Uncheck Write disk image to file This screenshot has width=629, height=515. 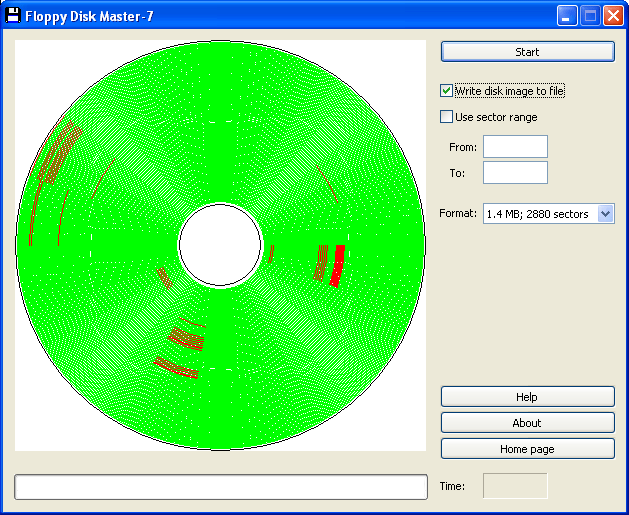(446, 91)
